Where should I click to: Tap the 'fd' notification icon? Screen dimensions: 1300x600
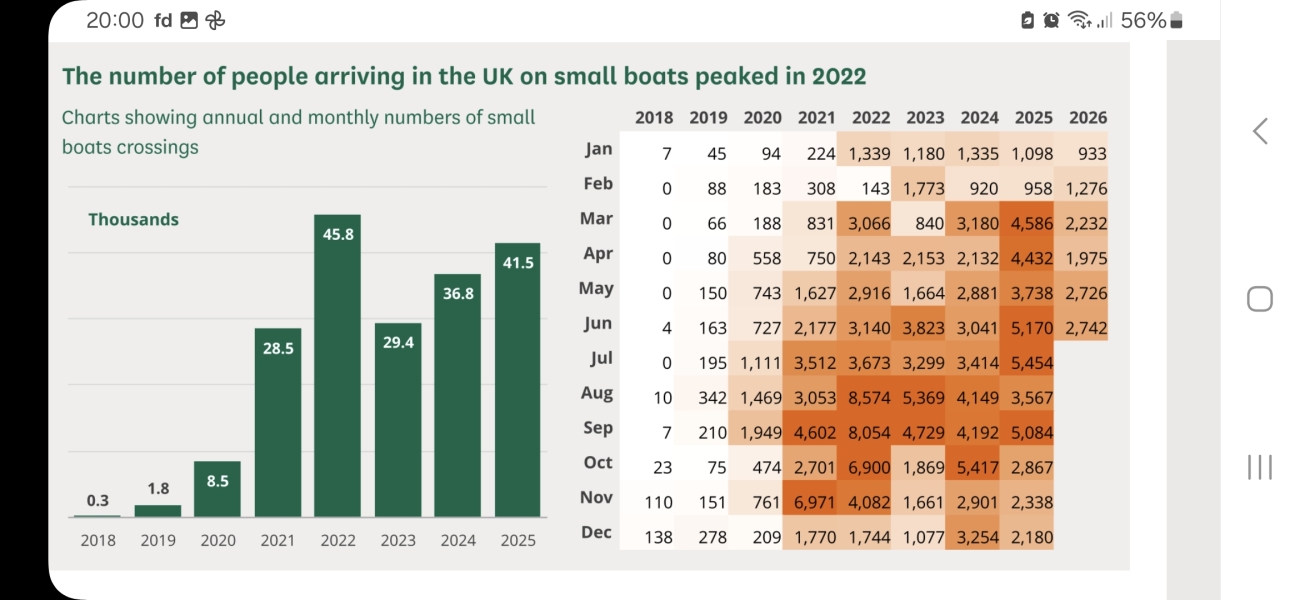click(x=164, y=20)
